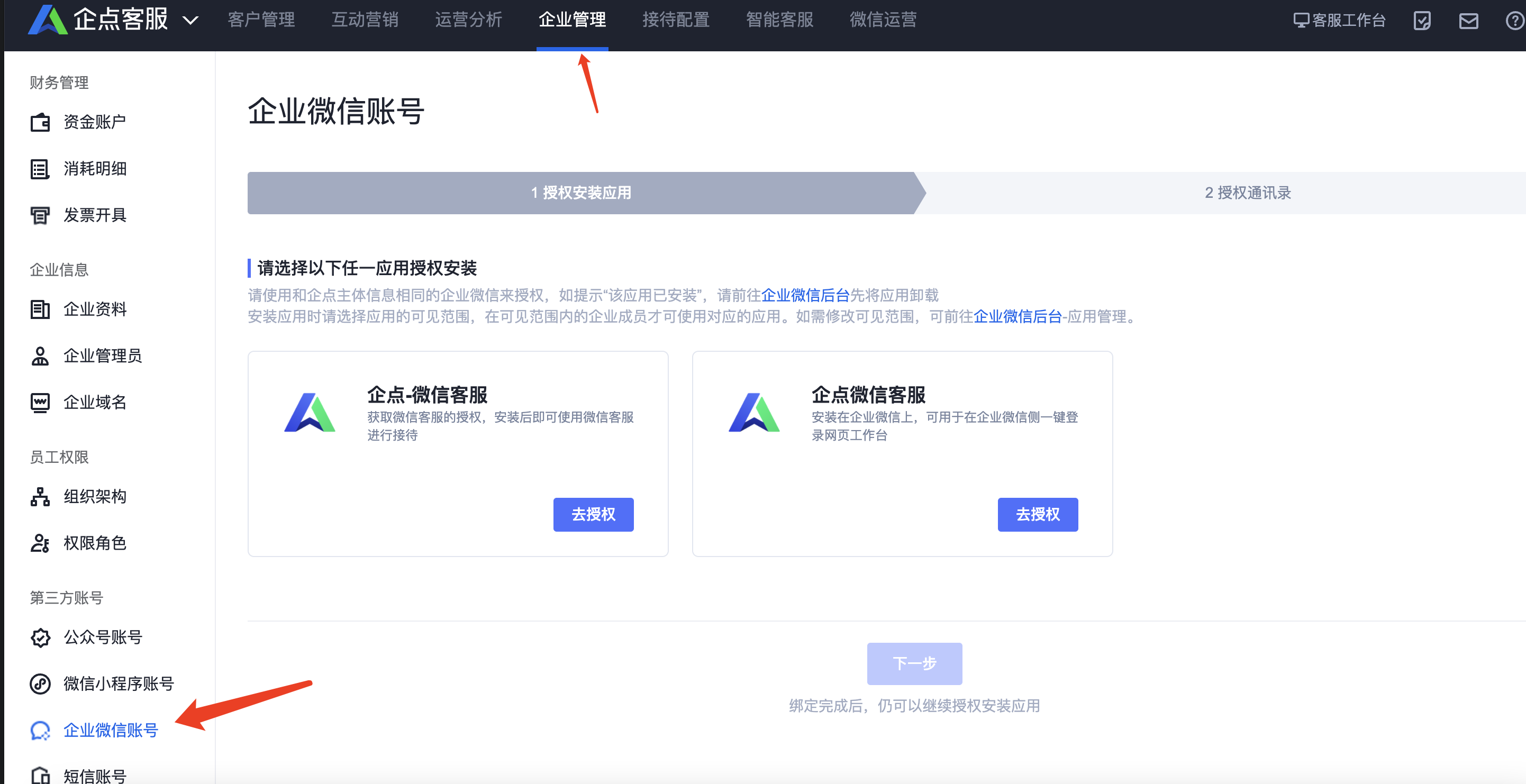Open 公众号账号 sidebar item
The height and width of the screenshot is (784, 1526).
tap(103, 638)
